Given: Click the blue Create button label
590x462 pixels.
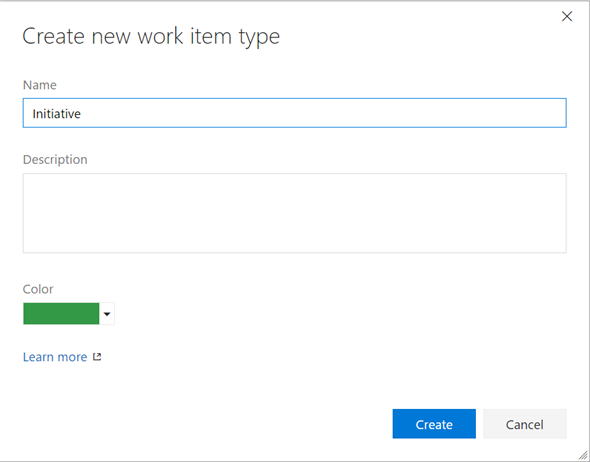Looking at the screenshot, I should (434, 424).
